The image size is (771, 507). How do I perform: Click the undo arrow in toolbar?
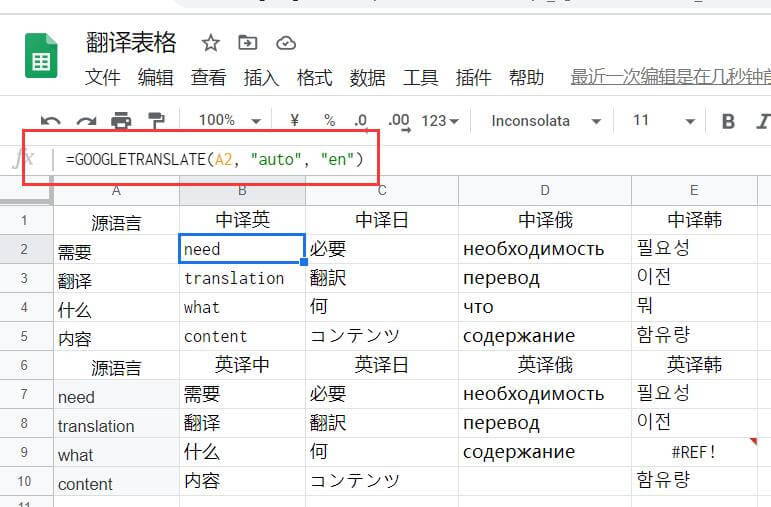click(50, 121)
